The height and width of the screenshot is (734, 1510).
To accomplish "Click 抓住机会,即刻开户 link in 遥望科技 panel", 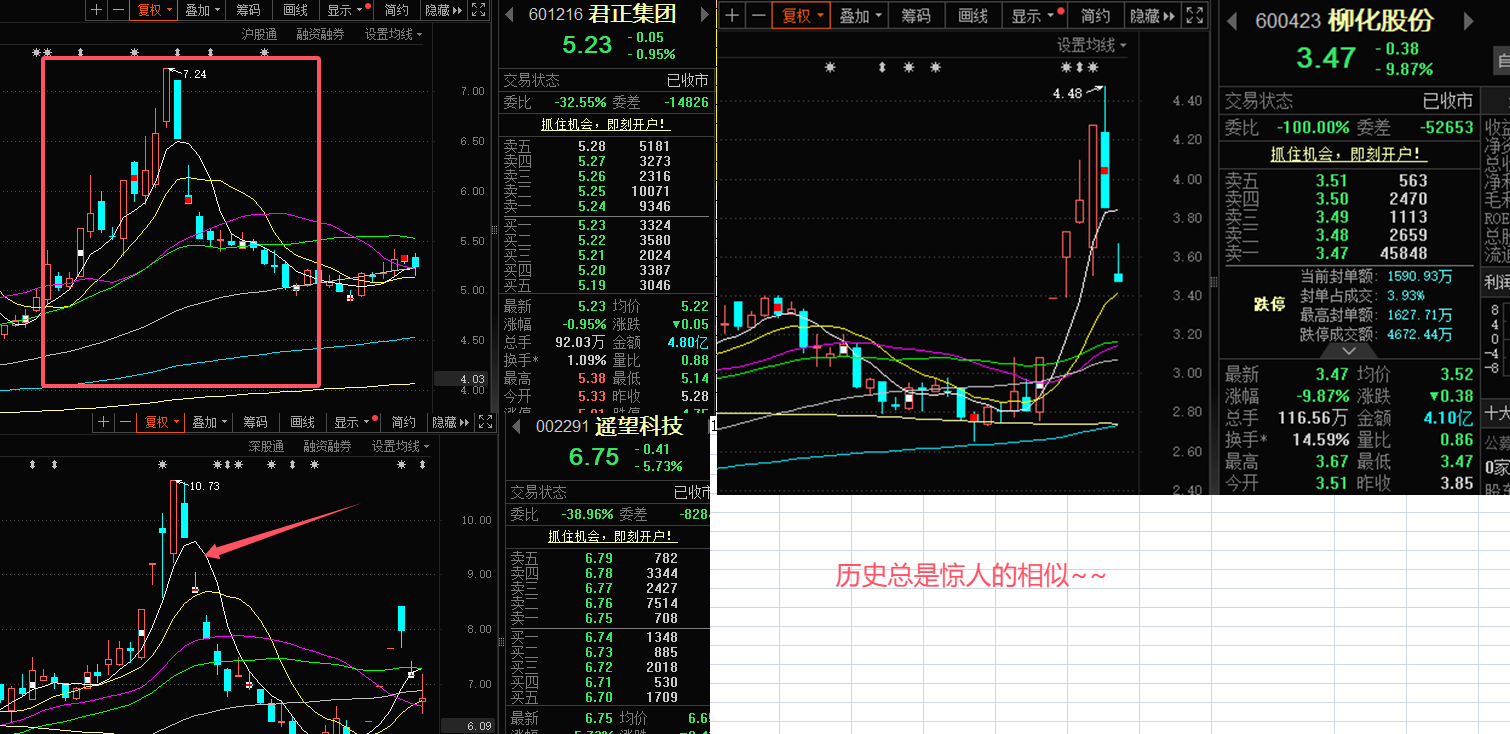I will click(613, 536).
